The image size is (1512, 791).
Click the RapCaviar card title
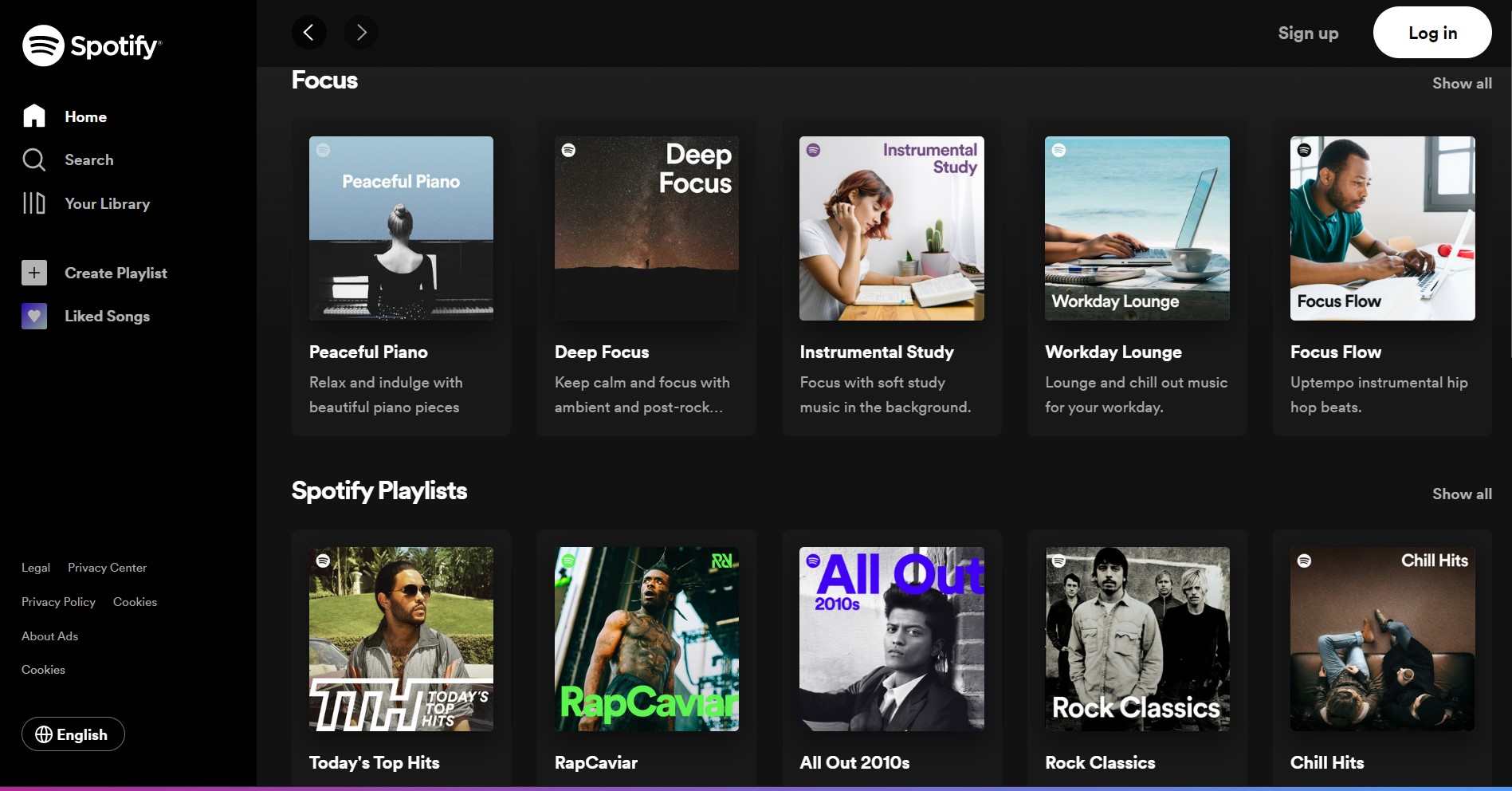click(x=596, y=762)
